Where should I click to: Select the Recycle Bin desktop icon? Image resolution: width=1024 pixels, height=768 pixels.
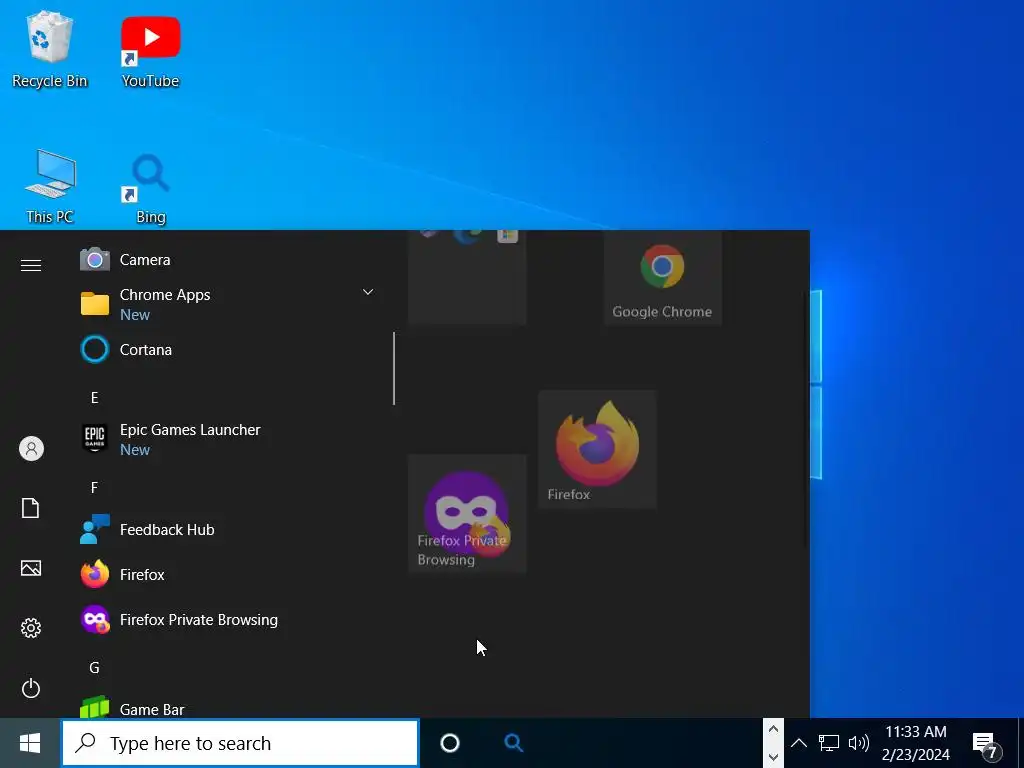pos(49,50)
